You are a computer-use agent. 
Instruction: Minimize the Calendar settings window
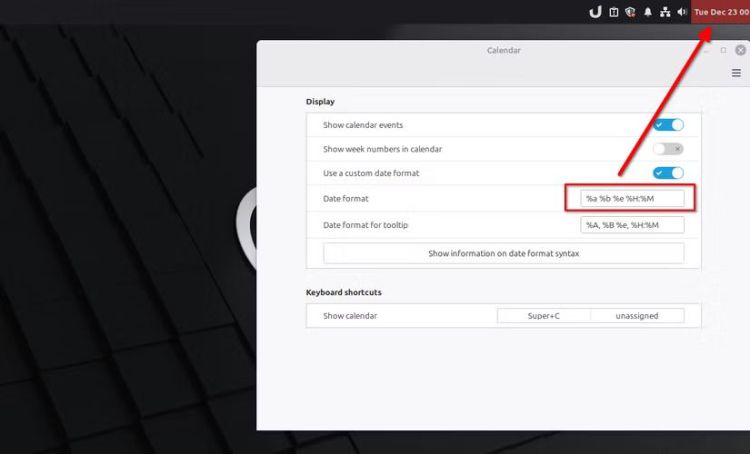pyautogui.click(x=707, y=50)
